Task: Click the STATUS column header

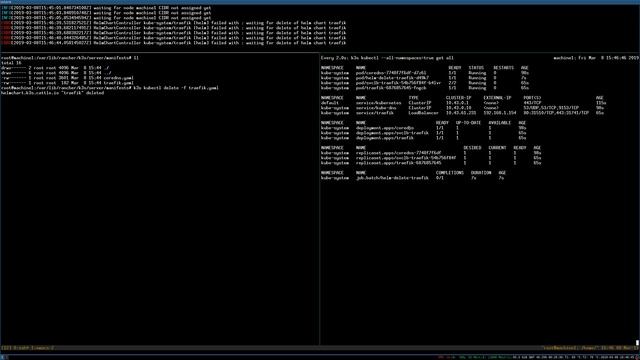Action: coord(476,68)
